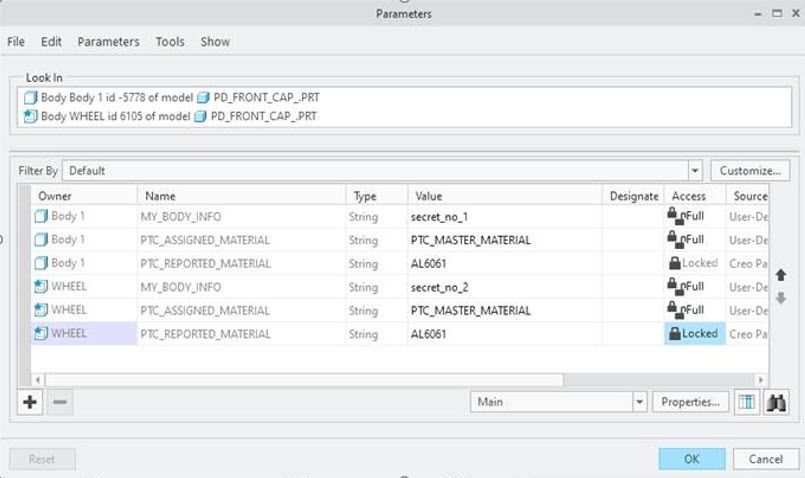This screenshot has height=478, width=805.
Task: Click the Designate column header
Action: coord(633,196)
